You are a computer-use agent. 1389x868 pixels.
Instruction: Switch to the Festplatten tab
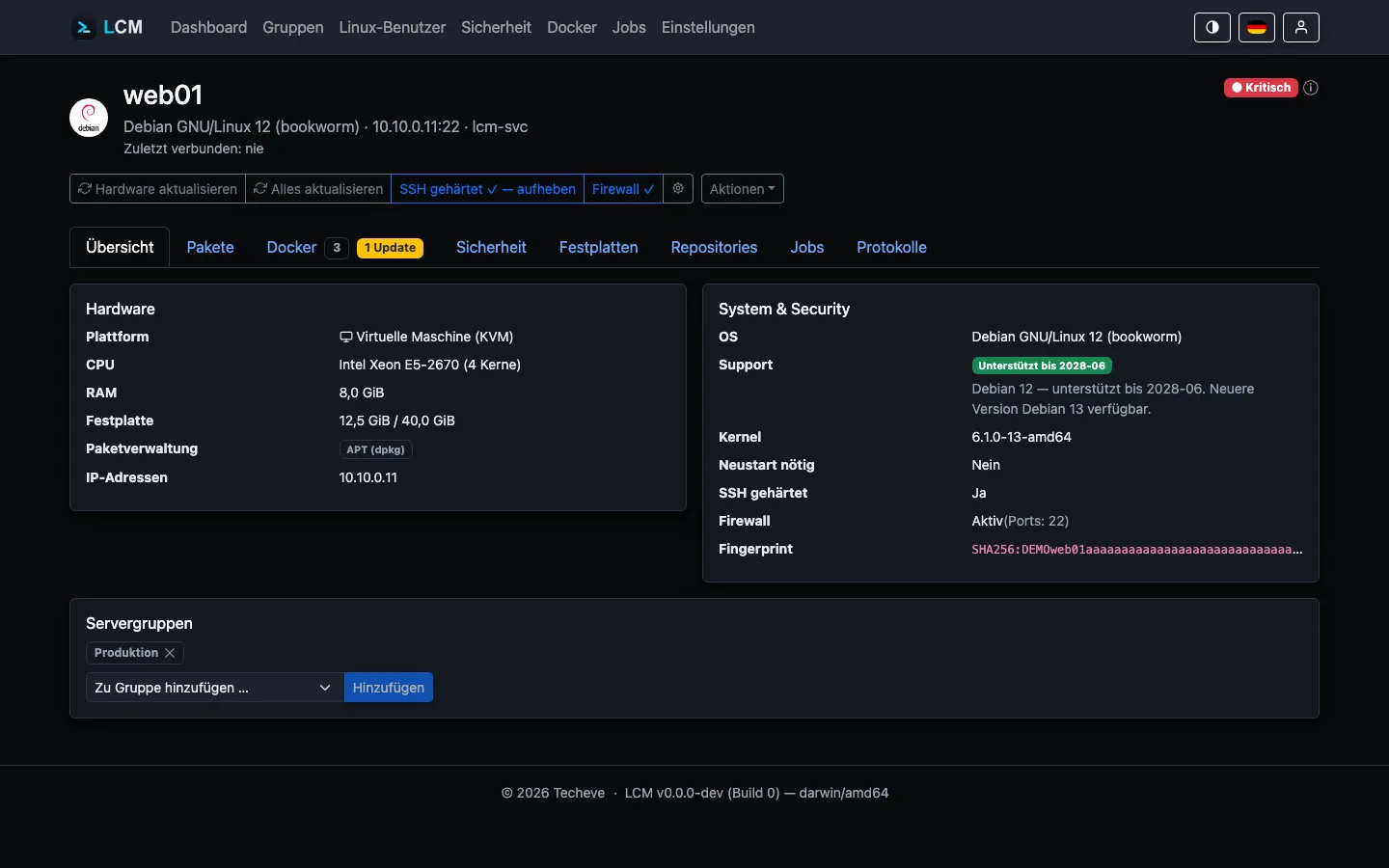(599, 247)
